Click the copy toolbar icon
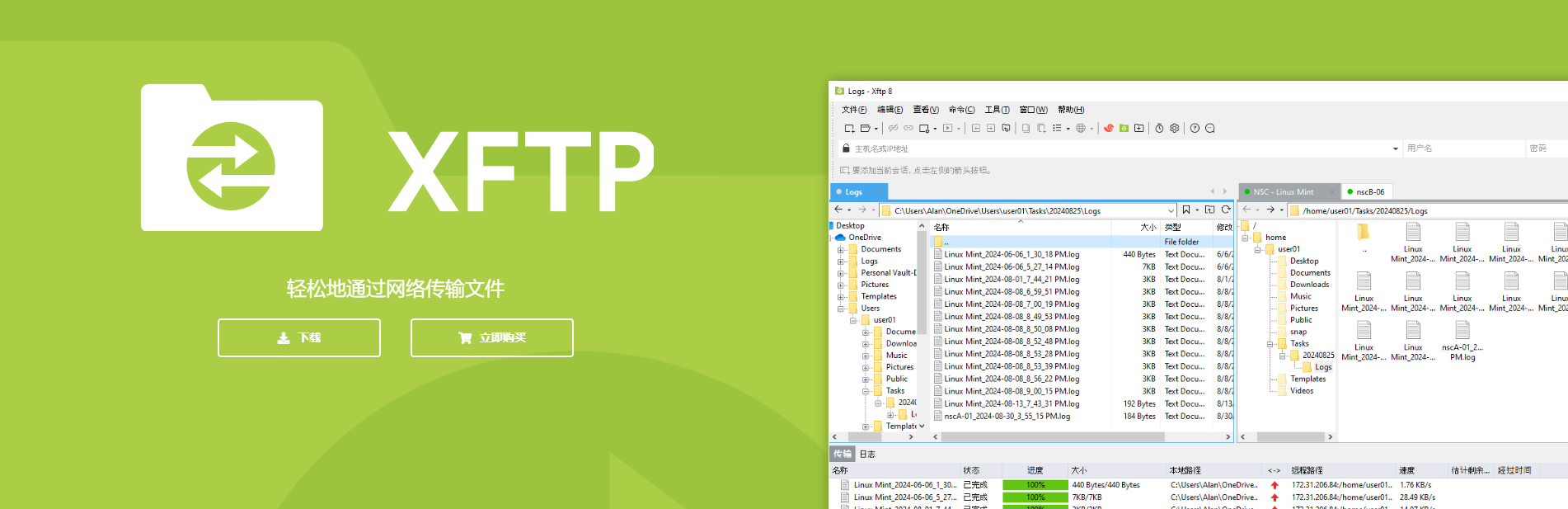The width and height of the screenshot is (1568, 509). click(1026, 128)
